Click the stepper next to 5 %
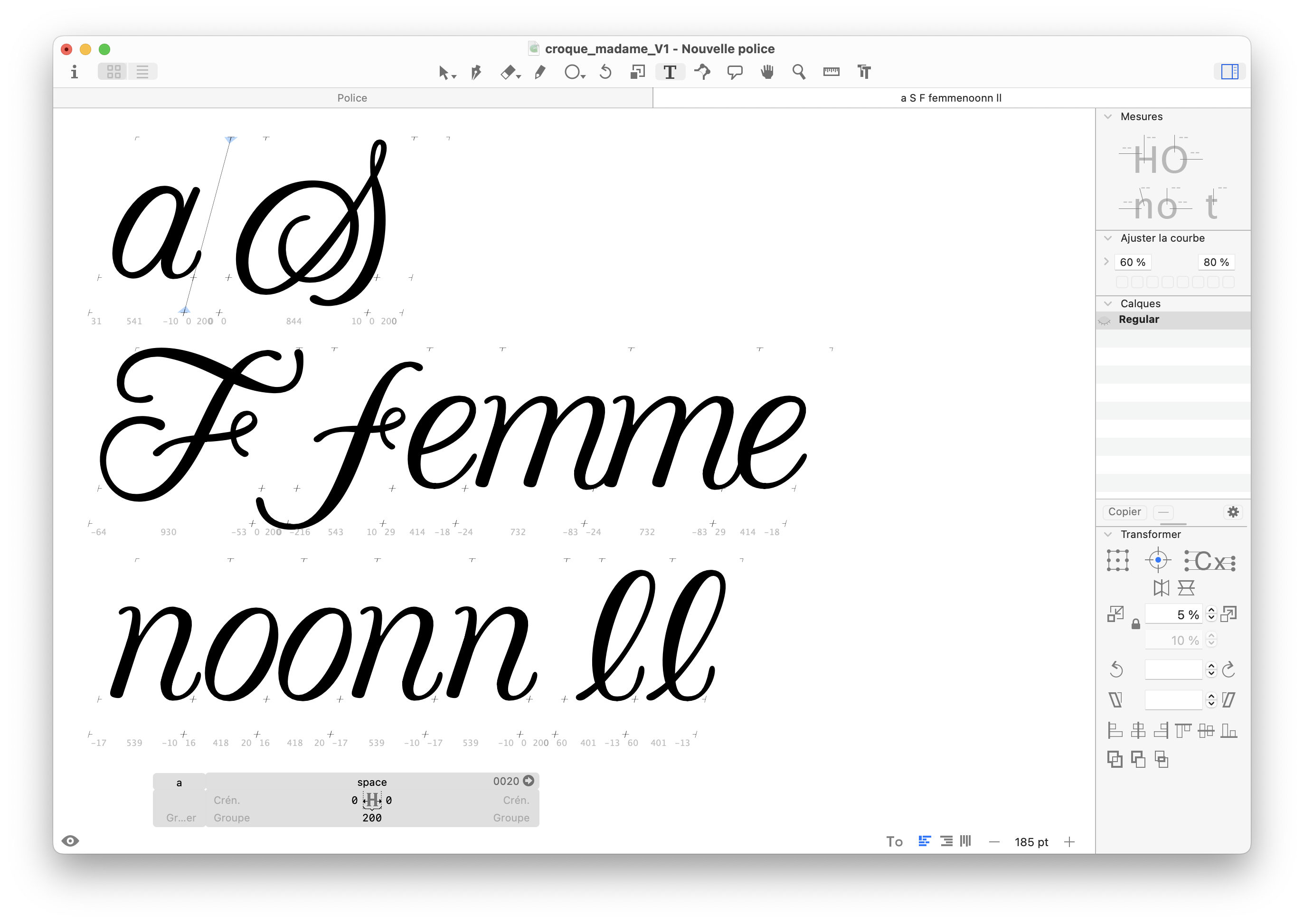The image size is (1304, 924). [1211, 615]
